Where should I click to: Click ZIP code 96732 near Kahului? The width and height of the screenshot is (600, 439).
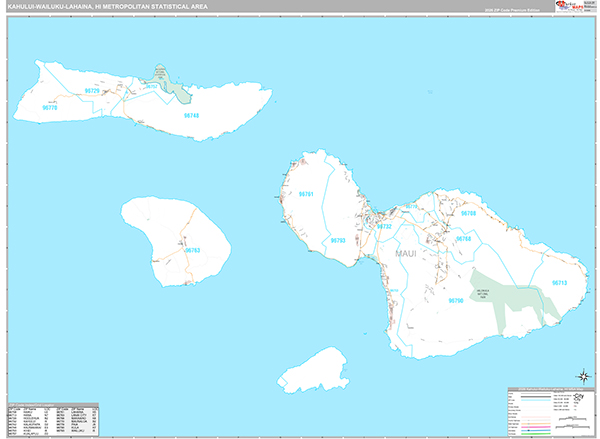384,227
